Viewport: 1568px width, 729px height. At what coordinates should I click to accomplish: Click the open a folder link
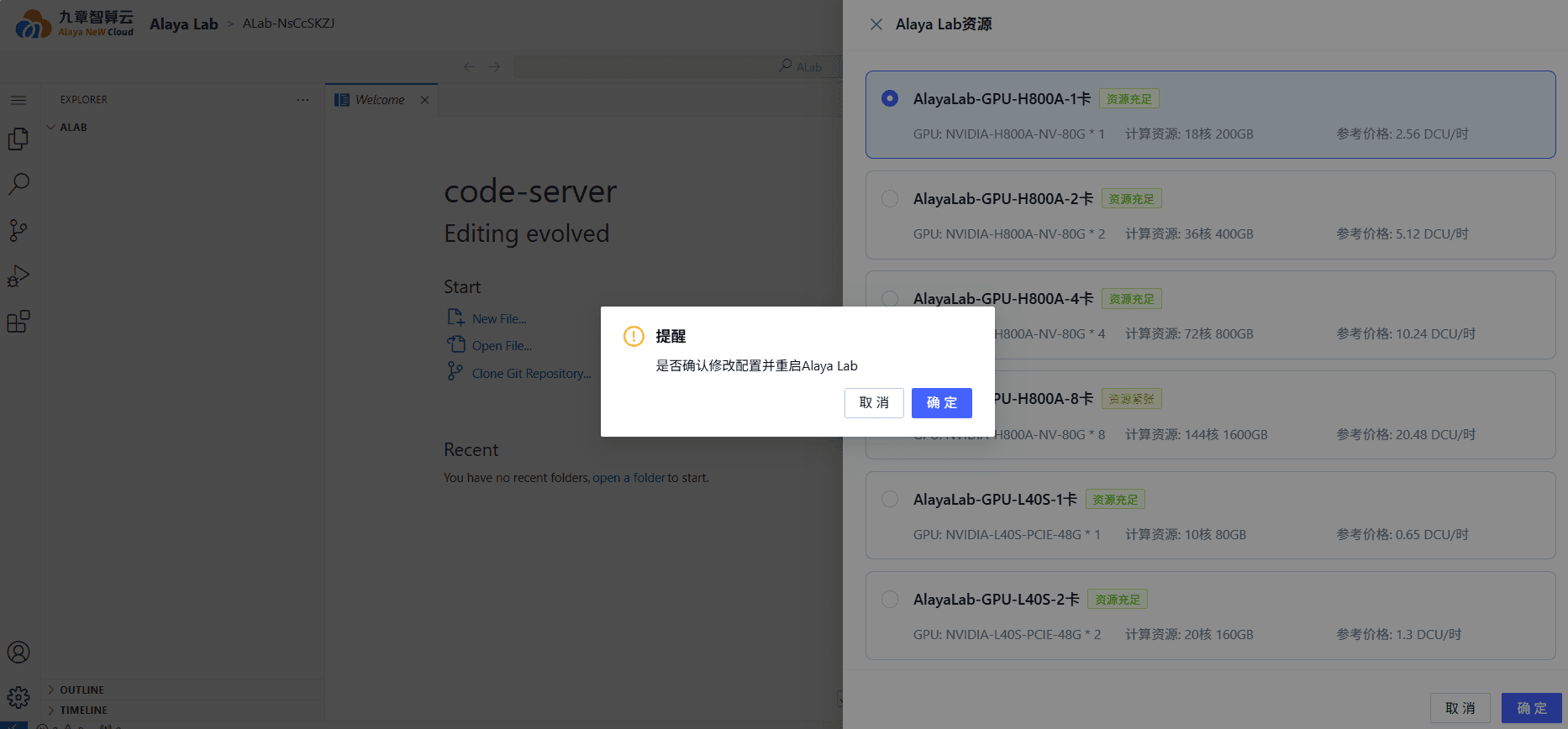click(x=629, y=478)
